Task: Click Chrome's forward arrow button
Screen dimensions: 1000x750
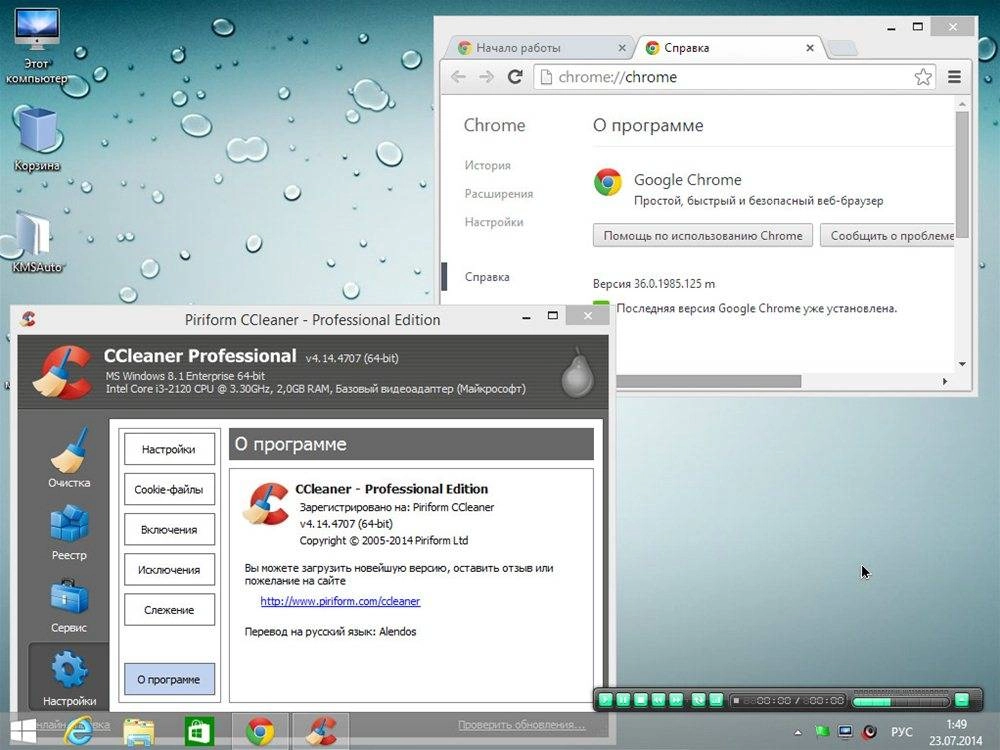Action: pos(486,77)
